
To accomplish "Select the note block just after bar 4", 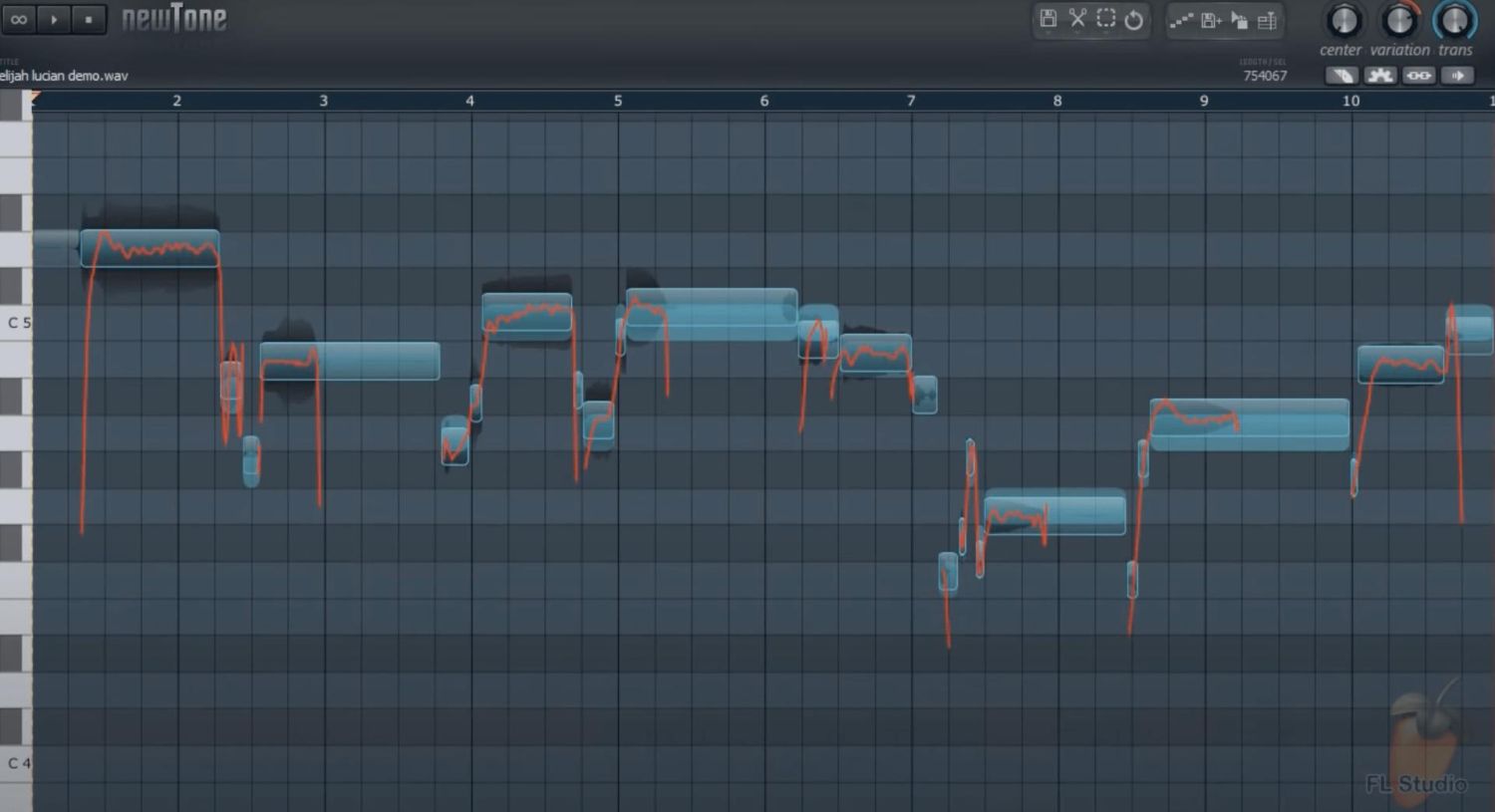I will (x=527, y=313).
